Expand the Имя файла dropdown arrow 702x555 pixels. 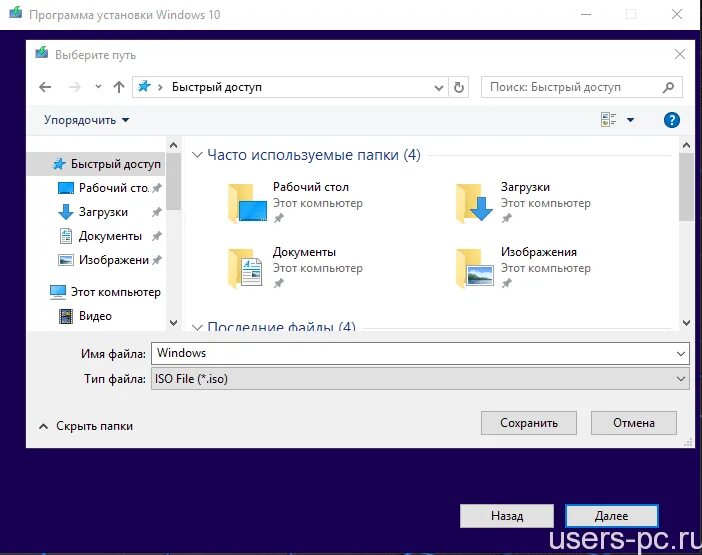(681, 354)
